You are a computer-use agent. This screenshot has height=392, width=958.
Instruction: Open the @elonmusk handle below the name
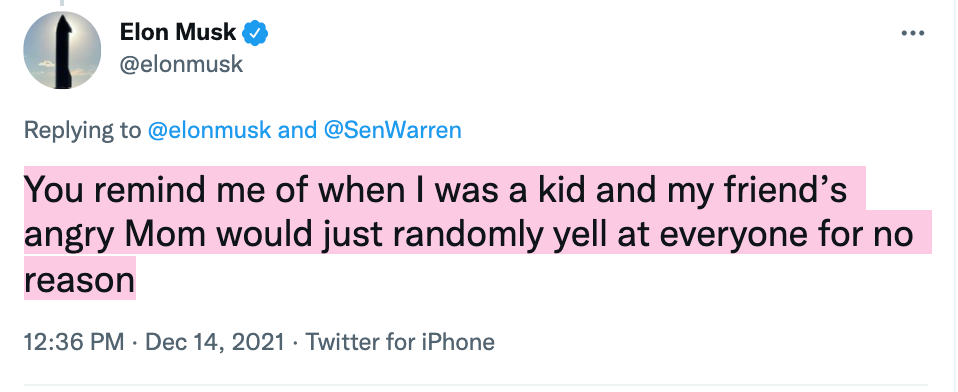click(181, 64)
